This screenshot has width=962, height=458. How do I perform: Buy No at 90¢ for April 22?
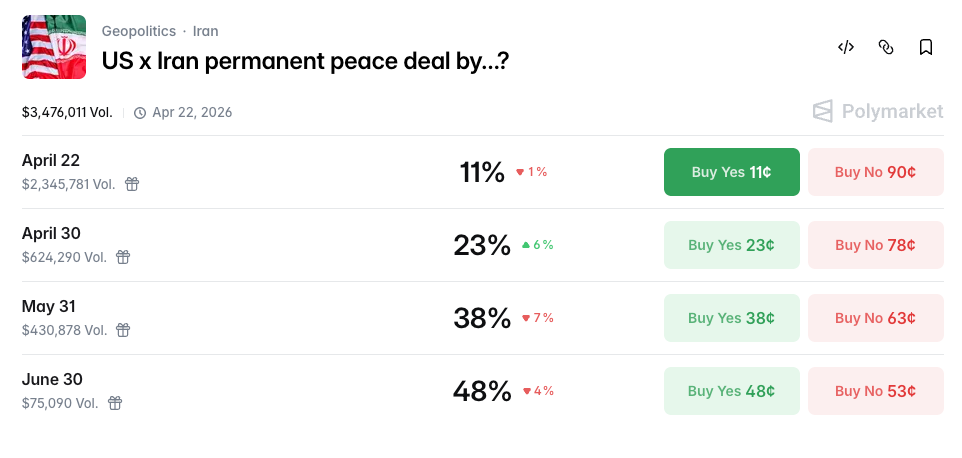[875, 172]
